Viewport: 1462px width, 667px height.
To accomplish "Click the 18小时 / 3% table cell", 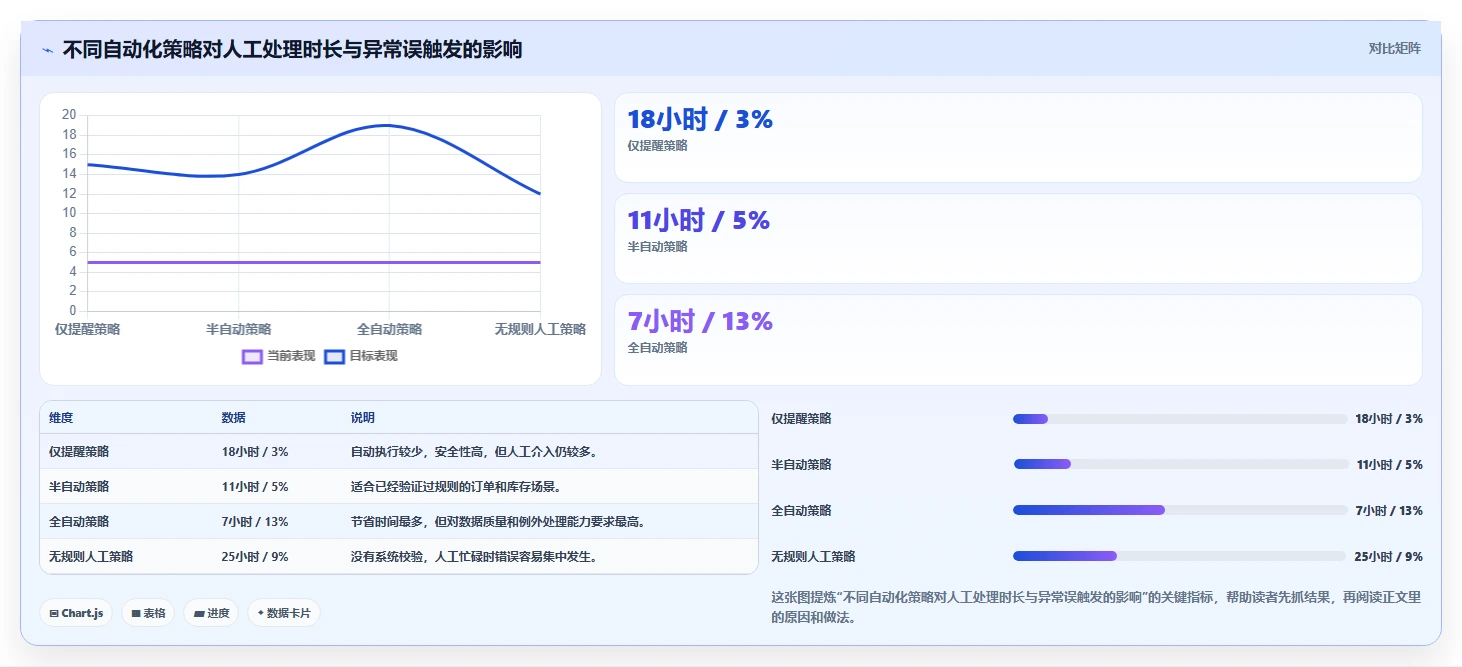I will [255, 452].
